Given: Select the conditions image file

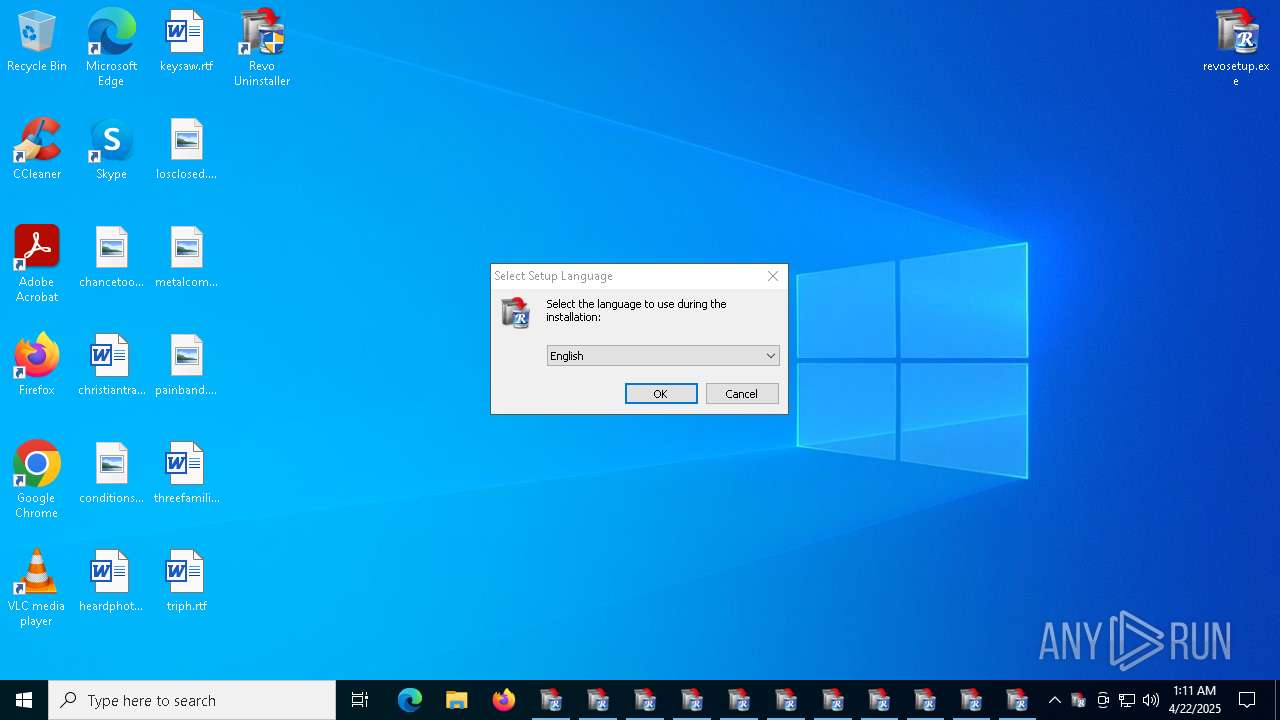Looking at the screenshot, I should pos(111,474).
